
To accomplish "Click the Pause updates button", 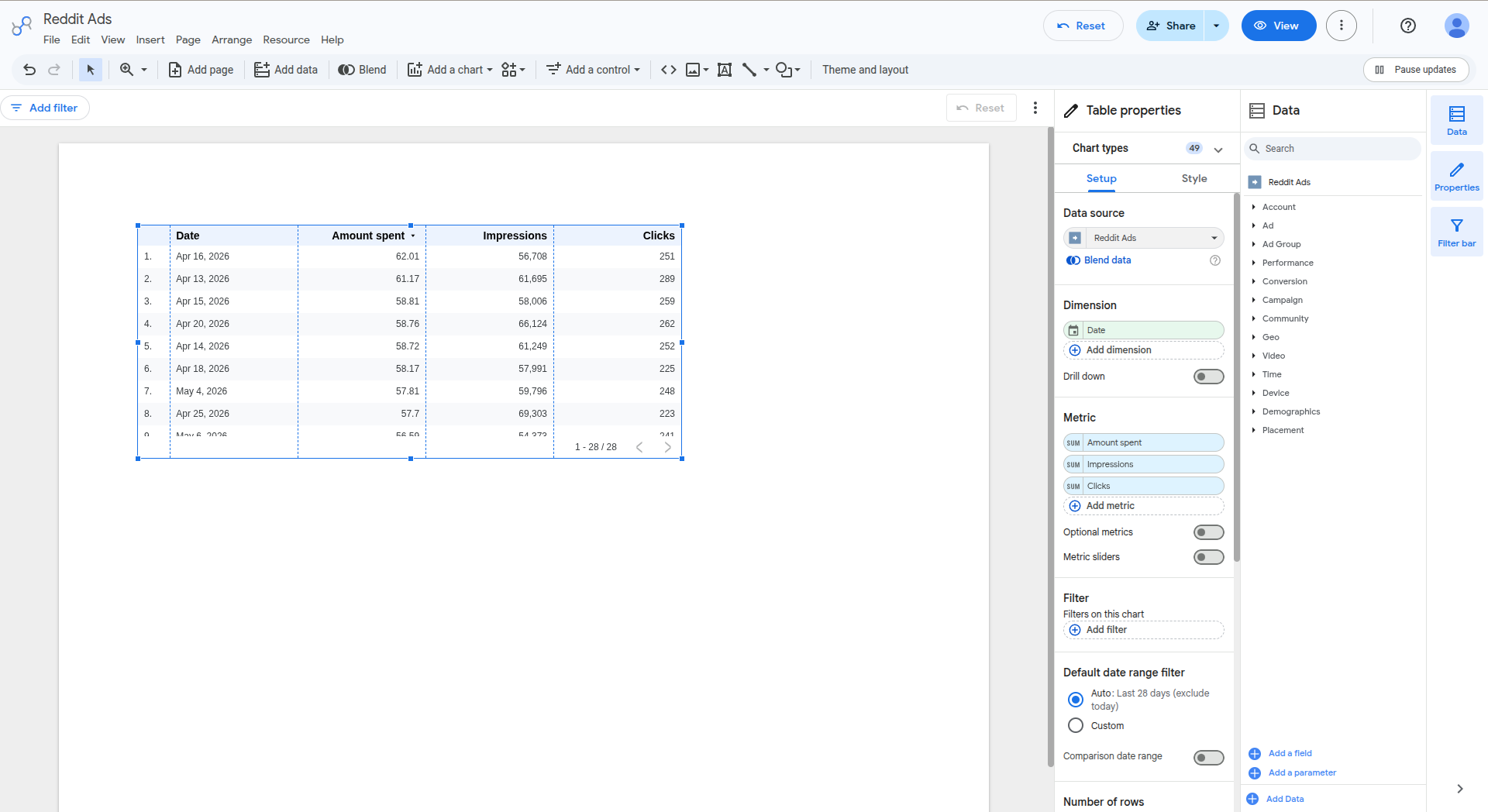I will click(x=1416, y=70).
